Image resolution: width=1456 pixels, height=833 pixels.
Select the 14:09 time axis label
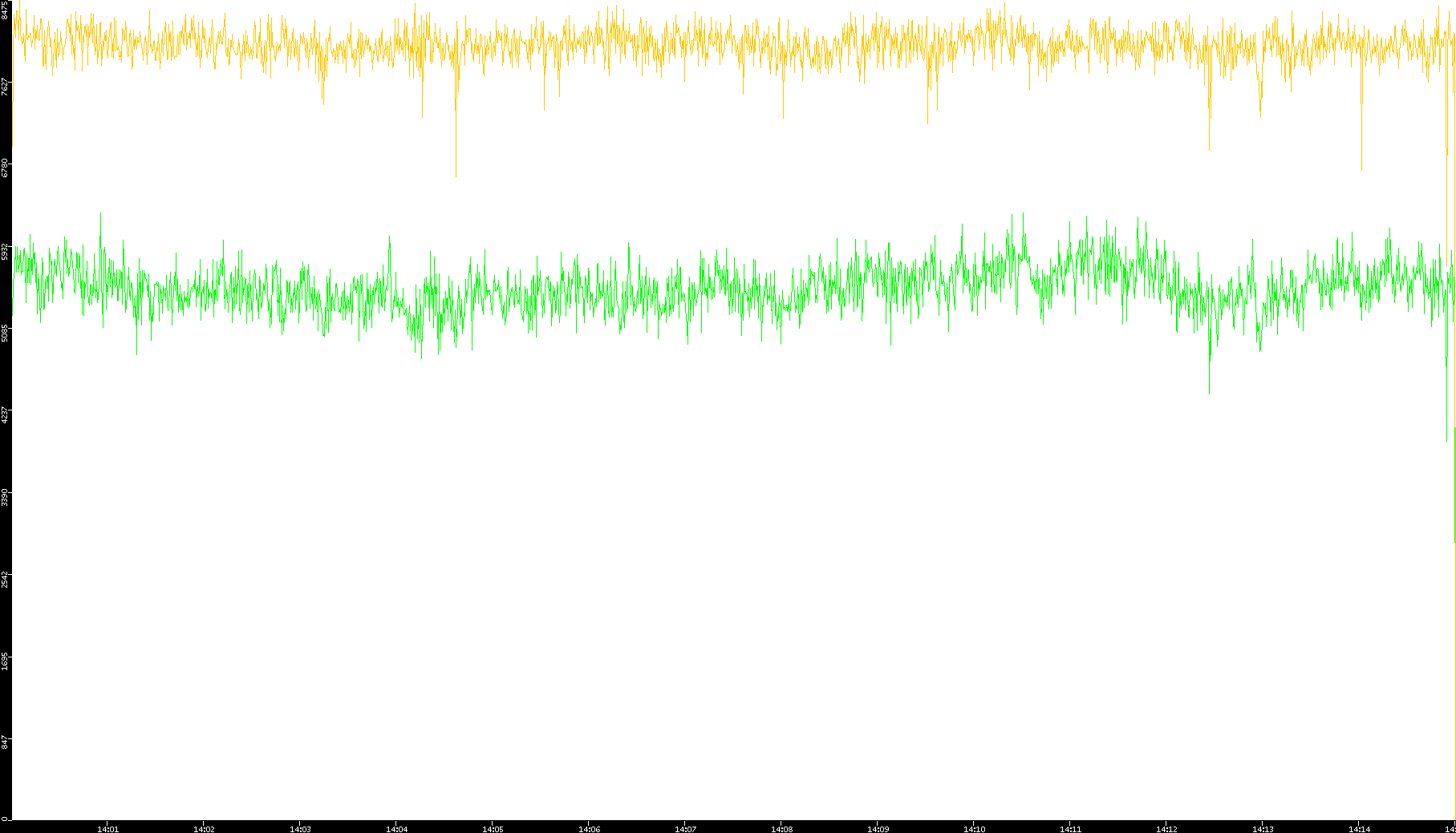pos(878,829)
